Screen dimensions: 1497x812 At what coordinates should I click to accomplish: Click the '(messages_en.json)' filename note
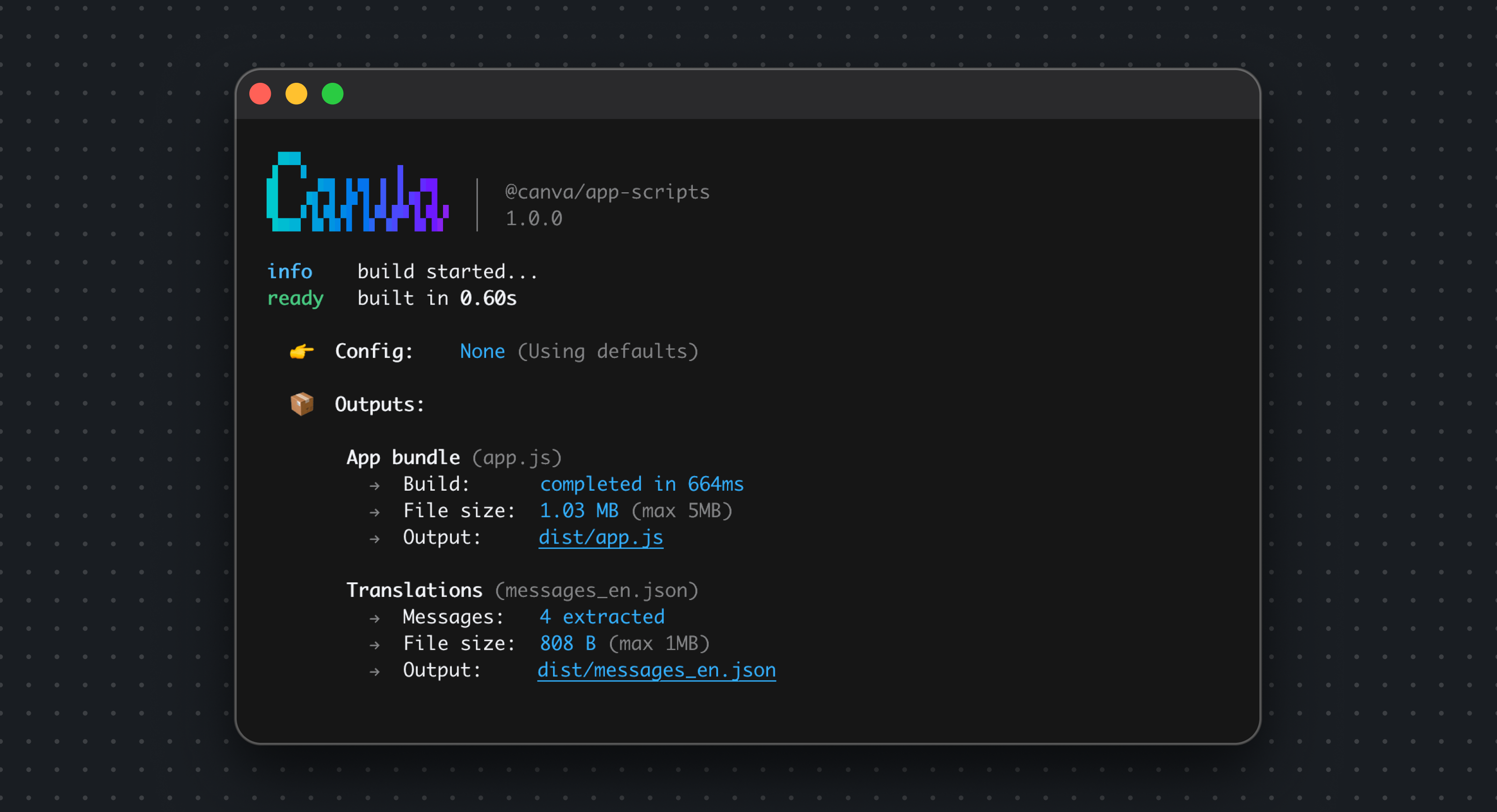[597, 591]
